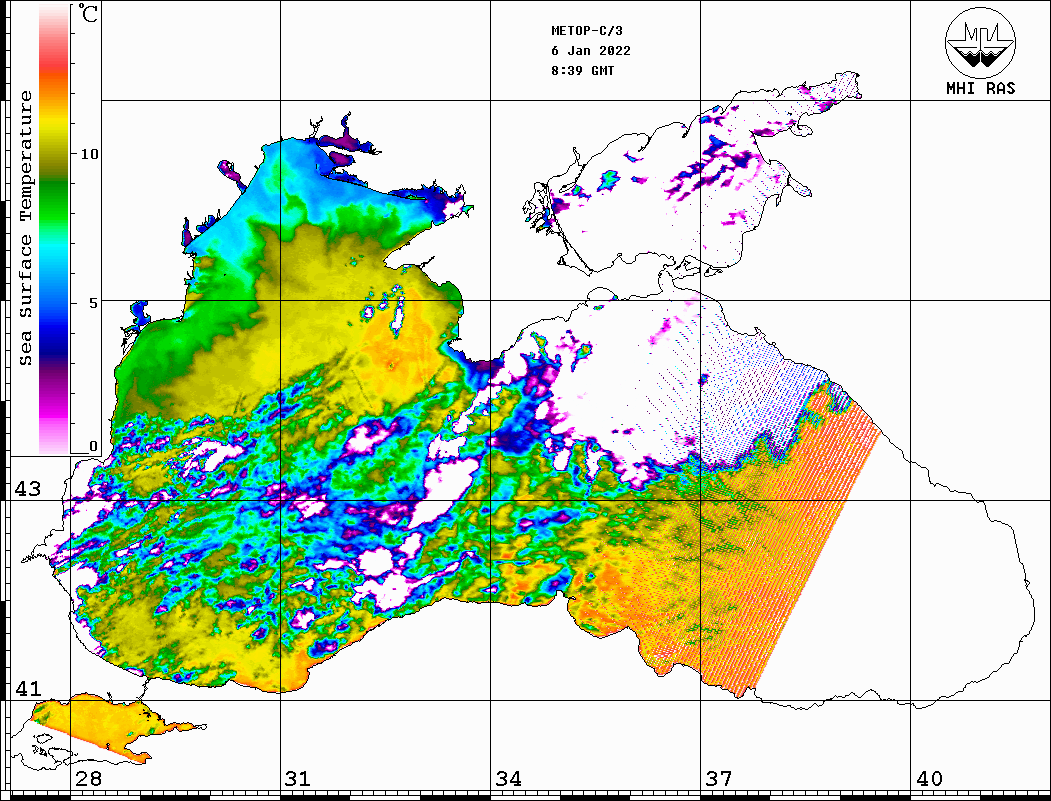1051x801 pixels.
Task: Click the latitude label 41
Action: (28, 688)
